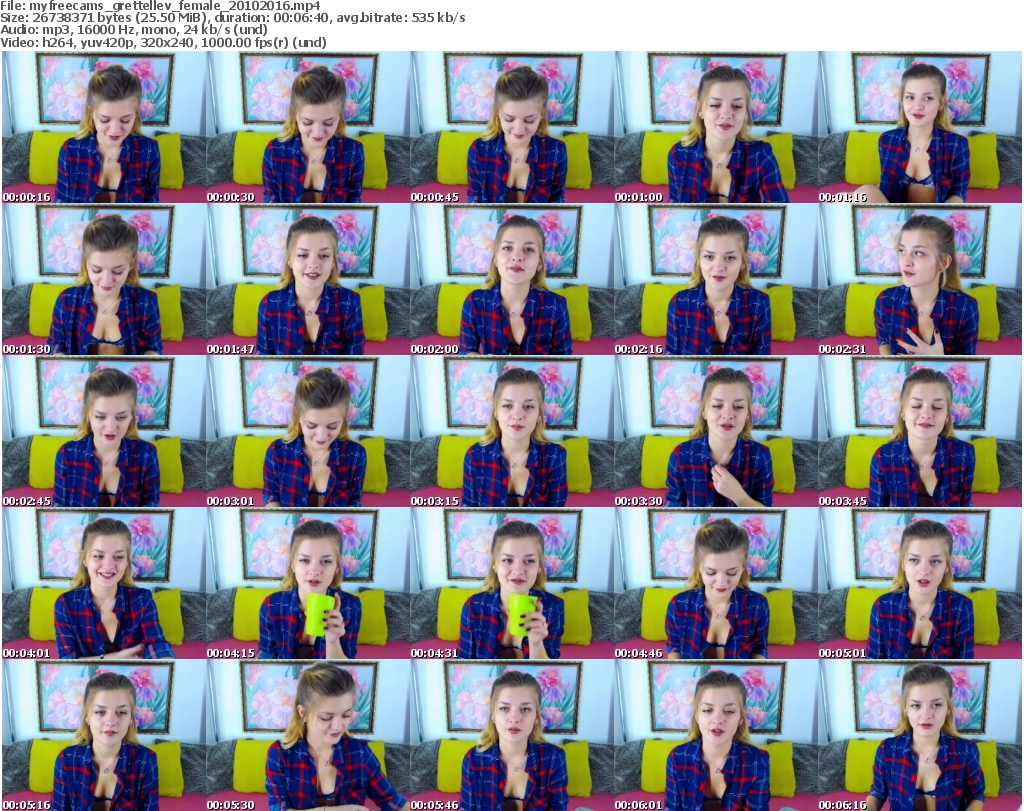This screenshot has width=1024, height=811.
Task: Select the thumbnail timestamped 00:05:01
Action: click(x=919, y=583)
